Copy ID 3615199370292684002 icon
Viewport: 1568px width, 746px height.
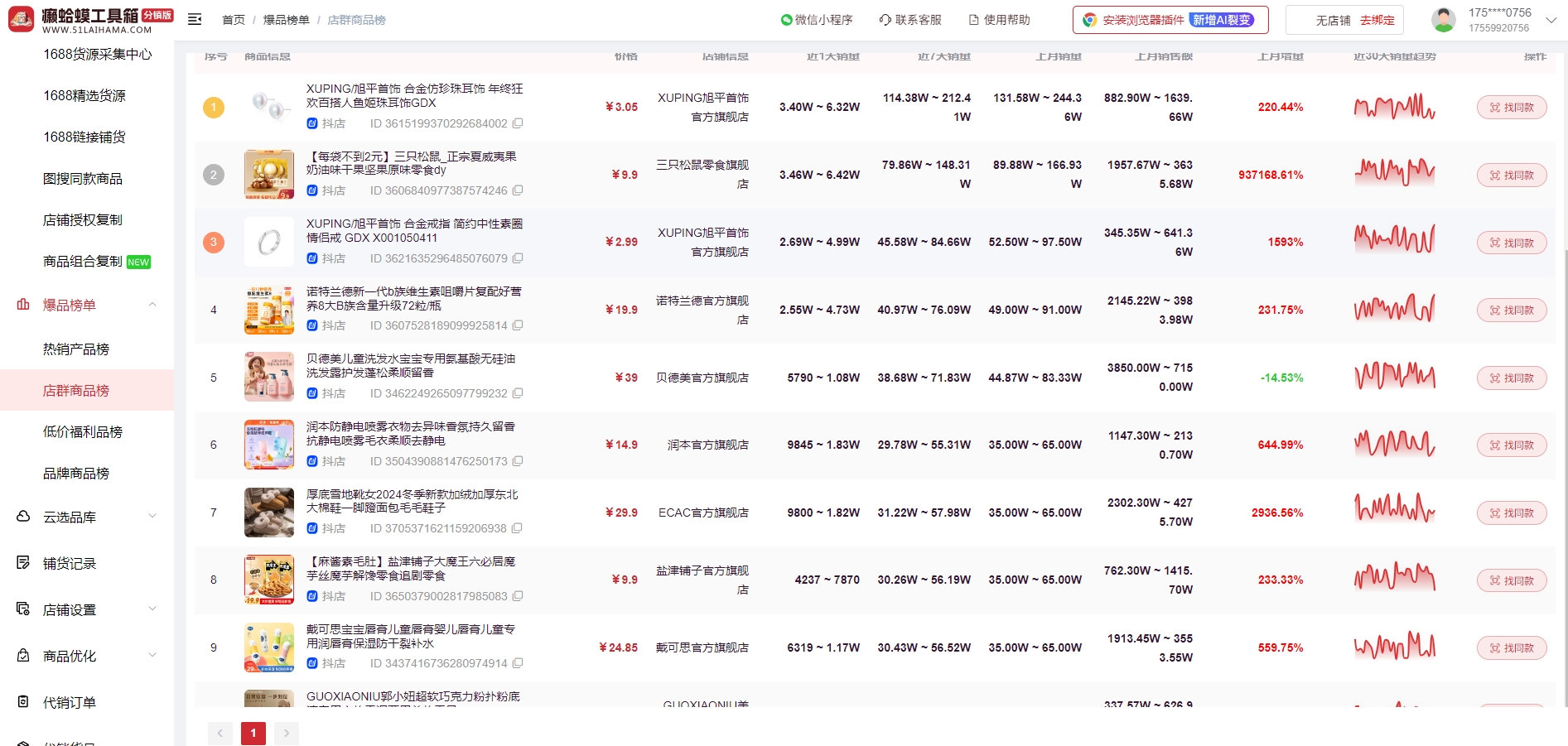point(518,123)
